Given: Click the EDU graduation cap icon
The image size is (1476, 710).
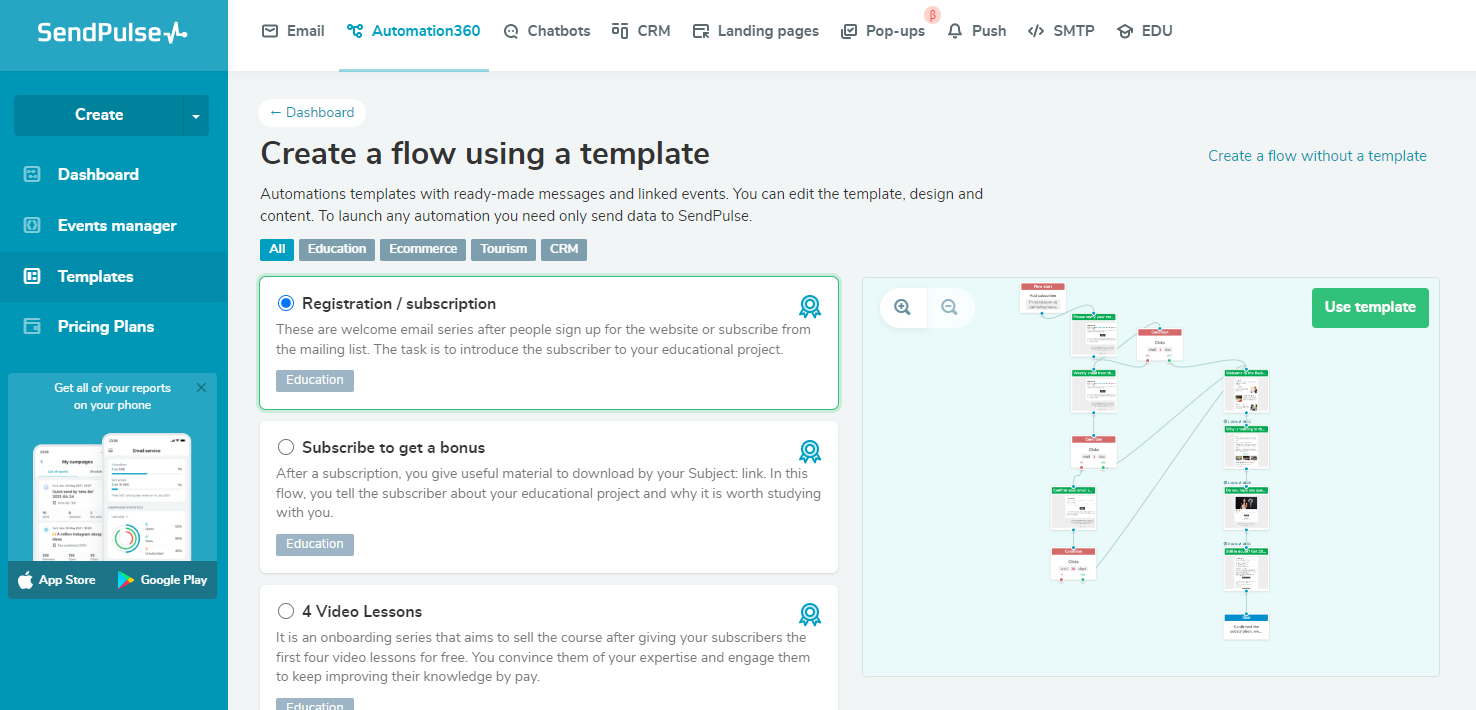Looking at the screenshot, I should (x=1125, y=31).
